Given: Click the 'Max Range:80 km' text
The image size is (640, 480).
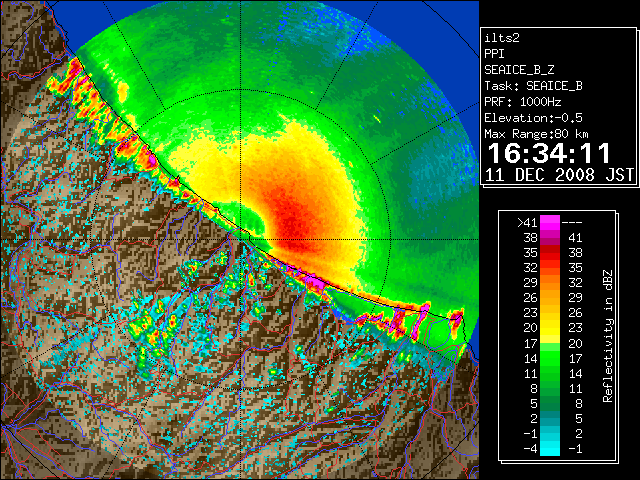Looking at the screenshot, I should tap(536, 134).
